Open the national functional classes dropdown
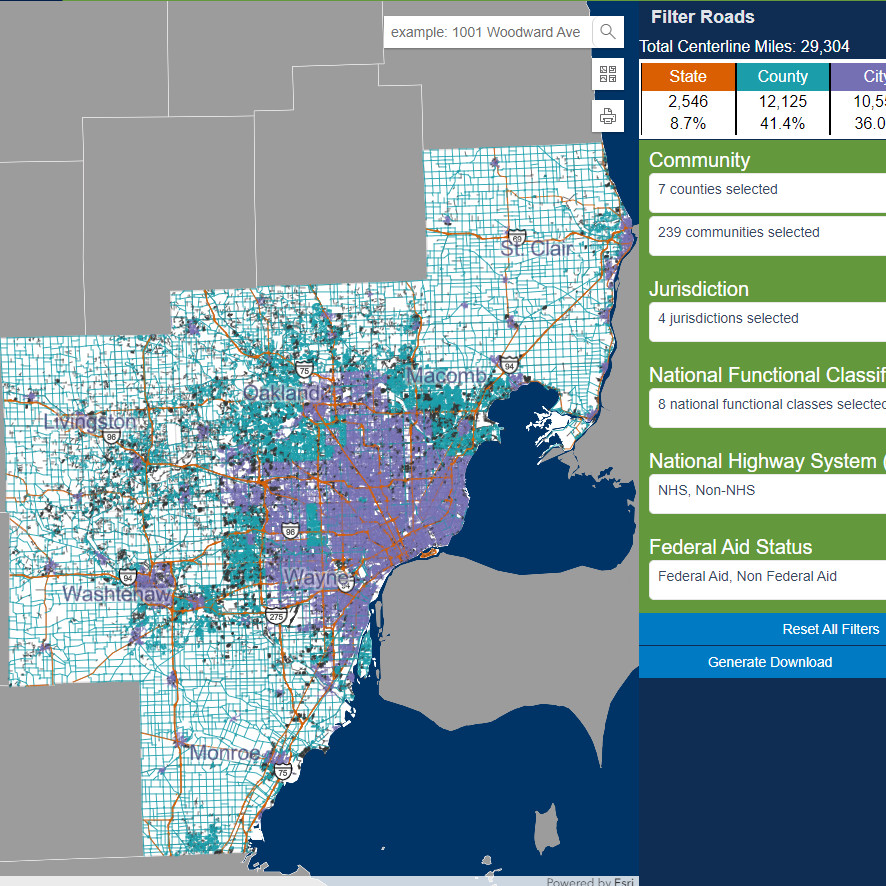Viewport: 886px width, 886px height. 766,405
